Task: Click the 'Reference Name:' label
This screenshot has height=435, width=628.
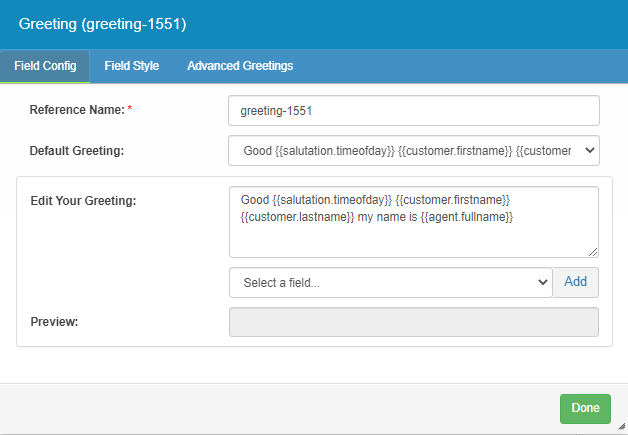Action: [76, 109]
